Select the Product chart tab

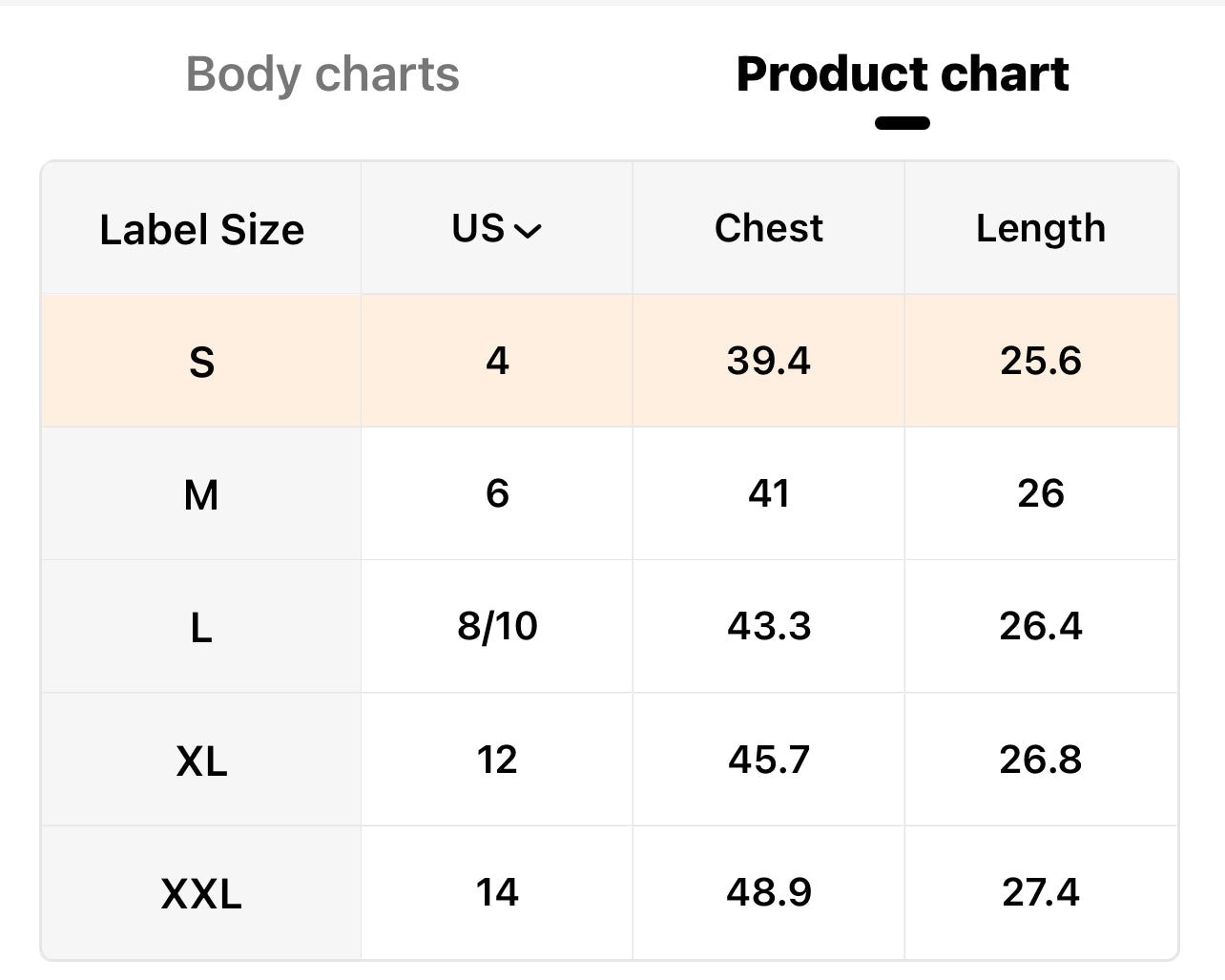coord(903,74)
